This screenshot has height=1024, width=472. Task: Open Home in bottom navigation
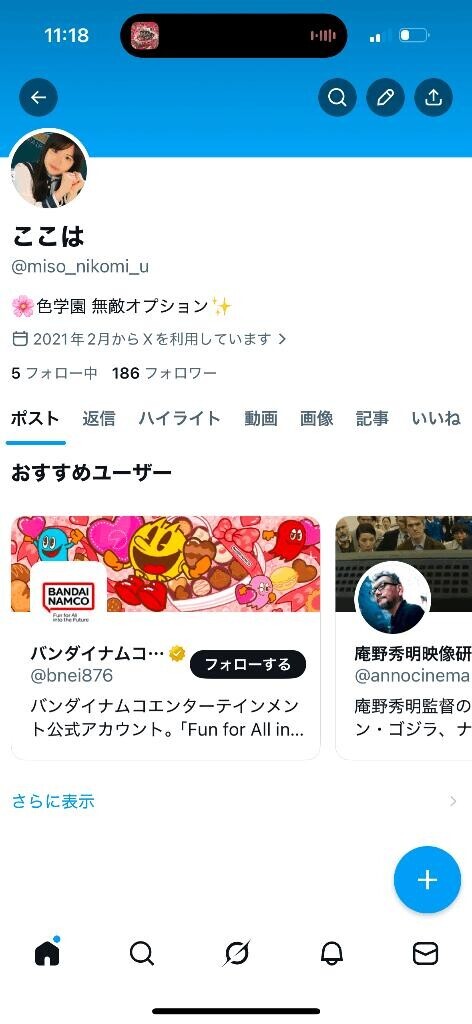coord(47,953)
